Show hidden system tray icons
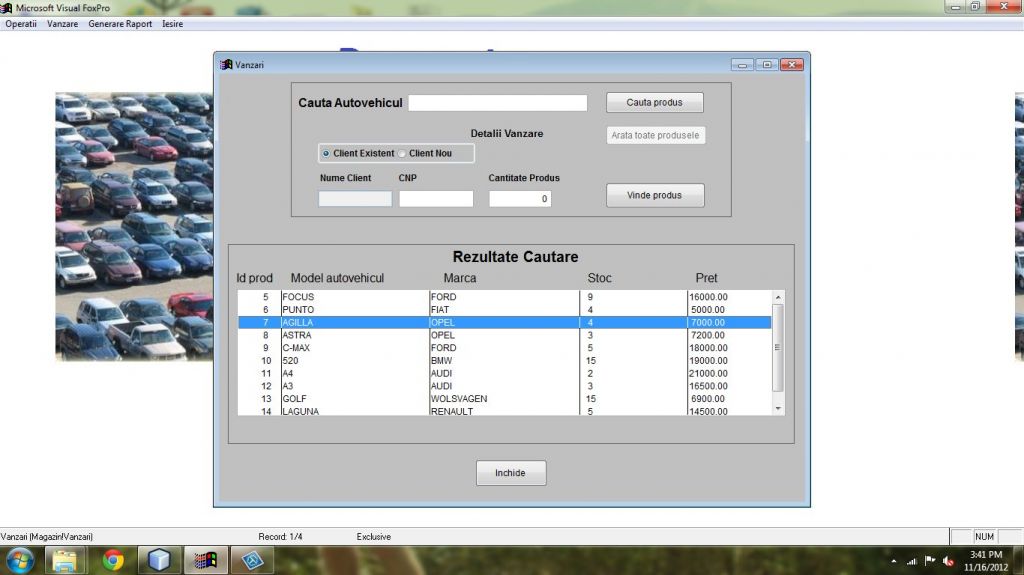This screenshot has width=1024, height=575. 893,561
